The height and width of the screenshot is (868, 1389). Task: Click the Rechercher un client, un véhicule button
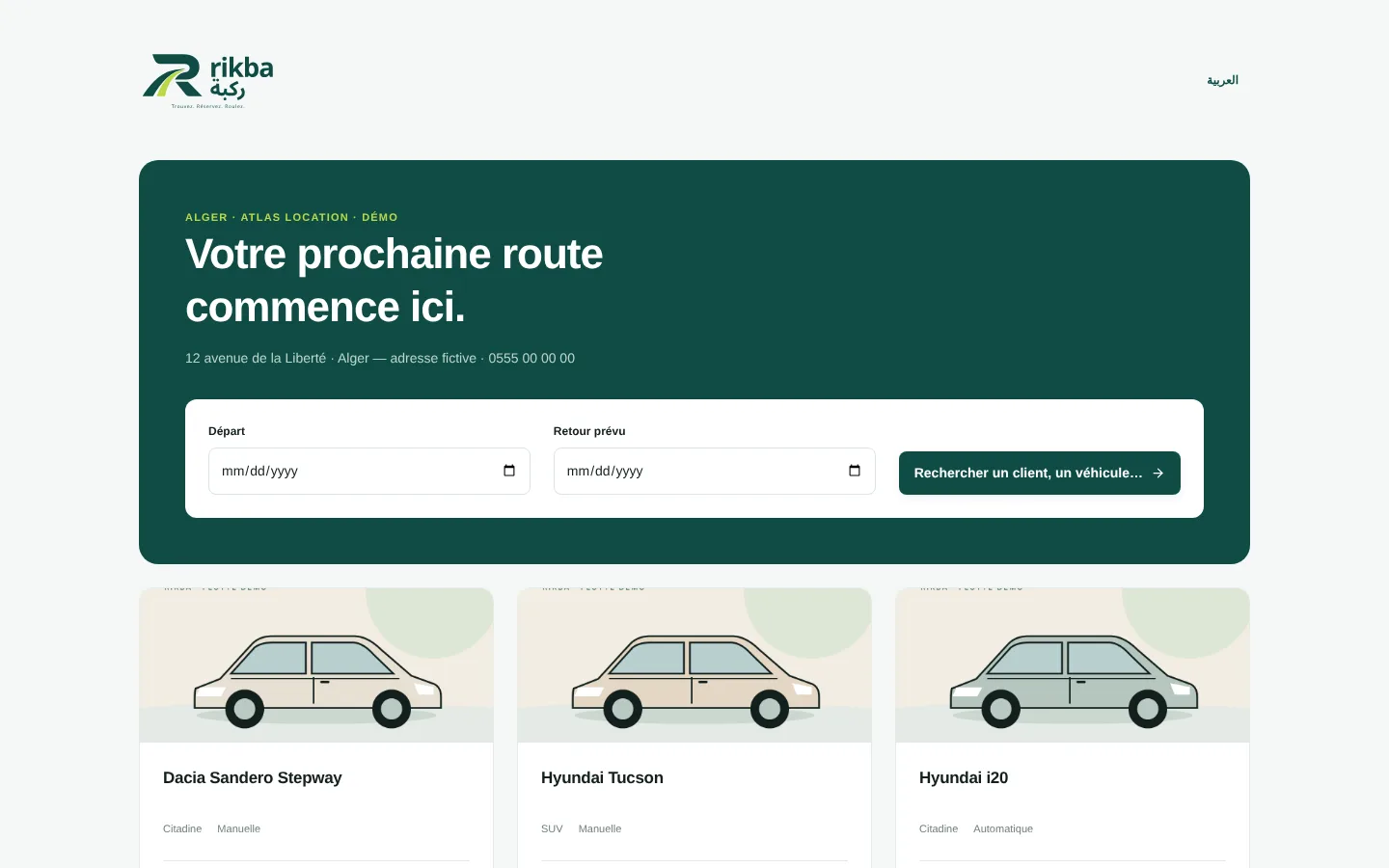[x=1040, y=473]
